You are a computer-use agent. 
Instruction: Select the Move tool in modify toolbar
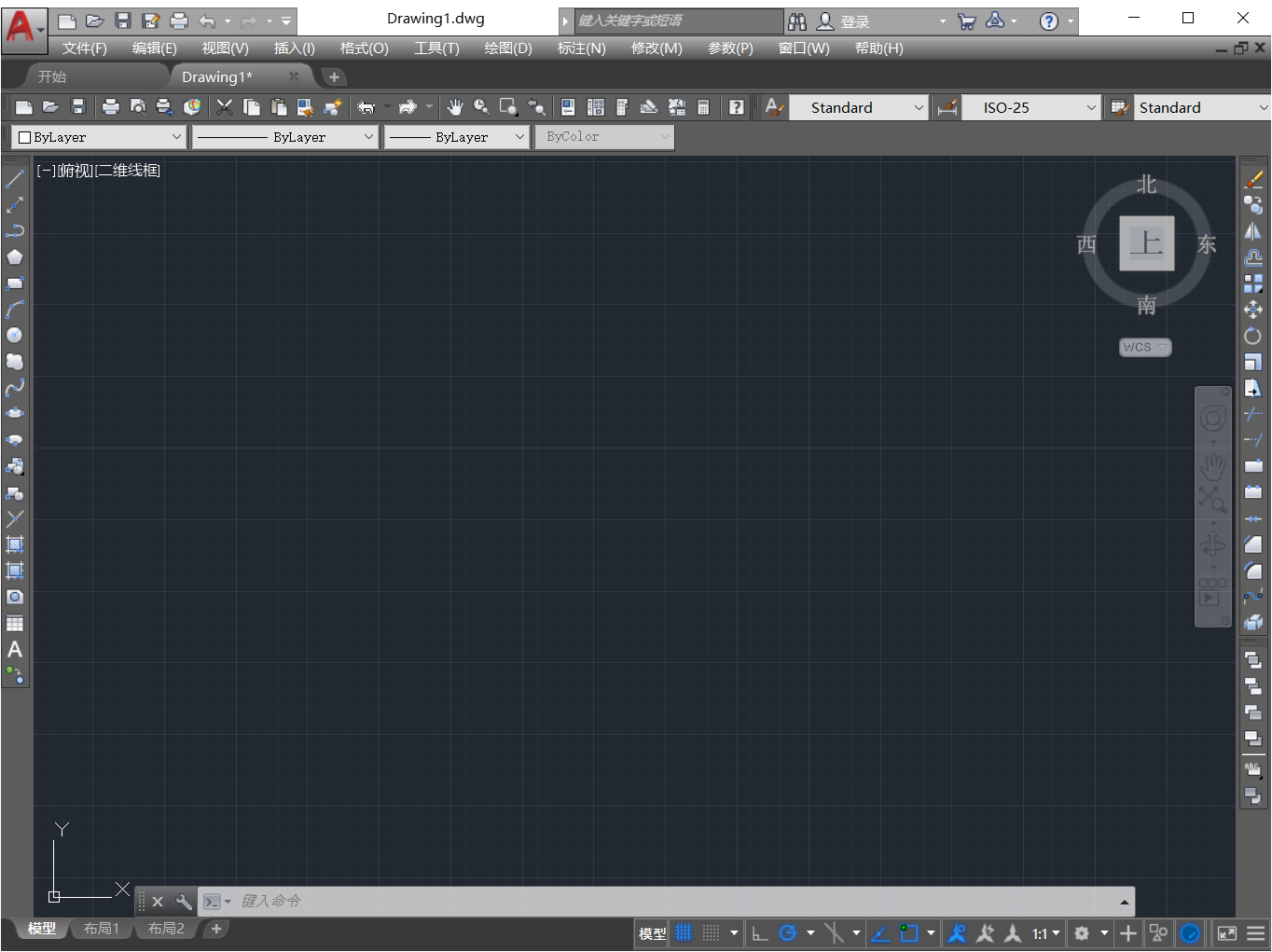coord(1252,309)
